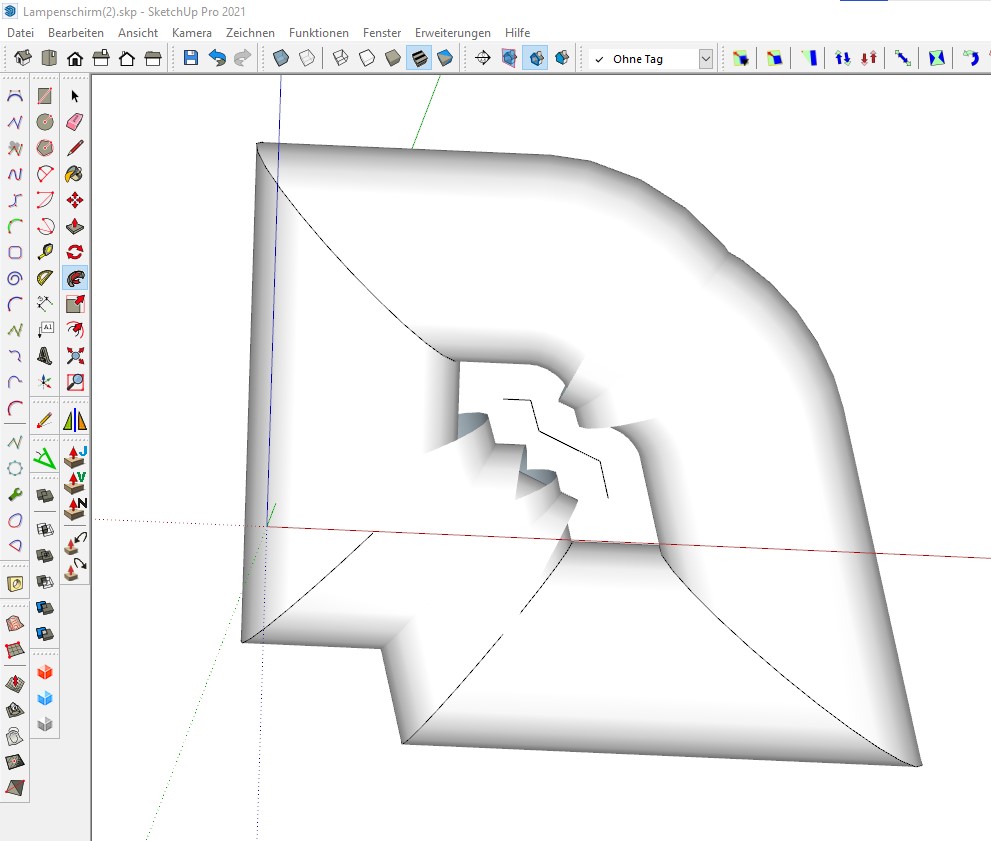The height and width of the screenshot is (841, 991).
Task: Activate the Push/Pull tool
Action: pyautogui.click(x=75, y=226)
